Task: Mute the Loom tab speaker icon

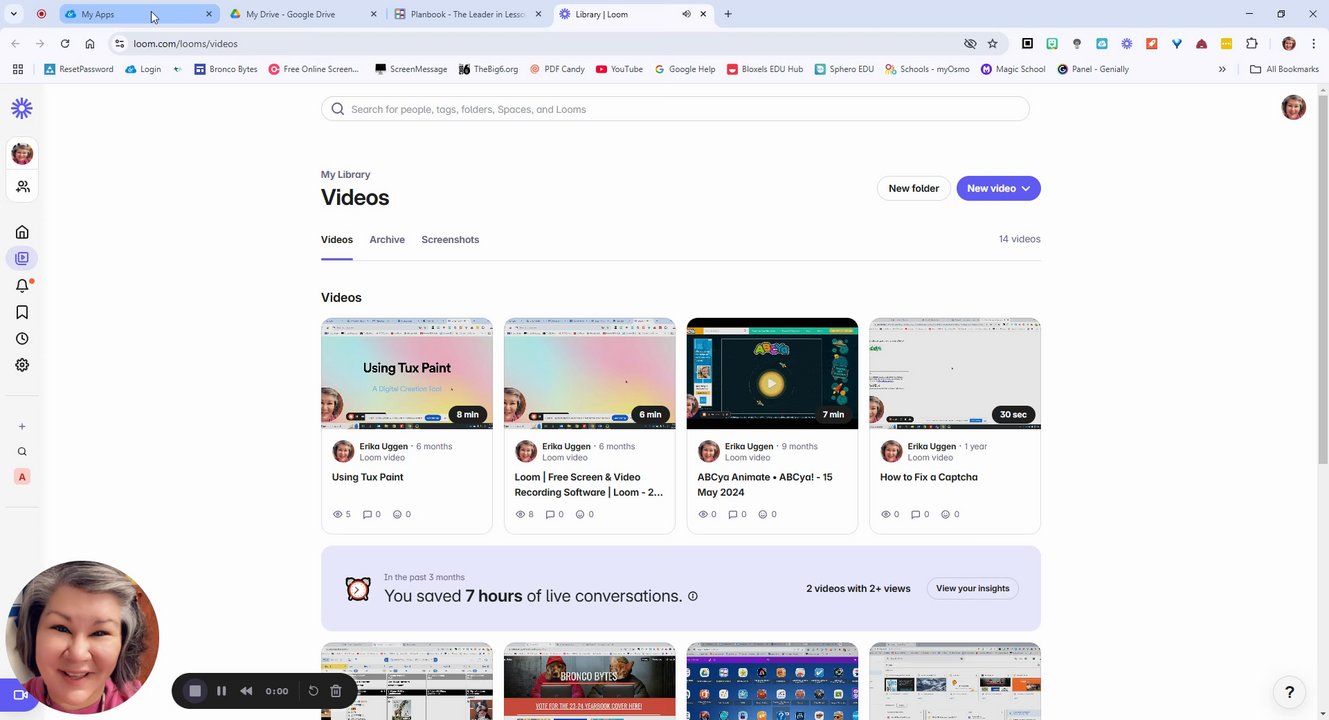Action: (x=686, y=14)
